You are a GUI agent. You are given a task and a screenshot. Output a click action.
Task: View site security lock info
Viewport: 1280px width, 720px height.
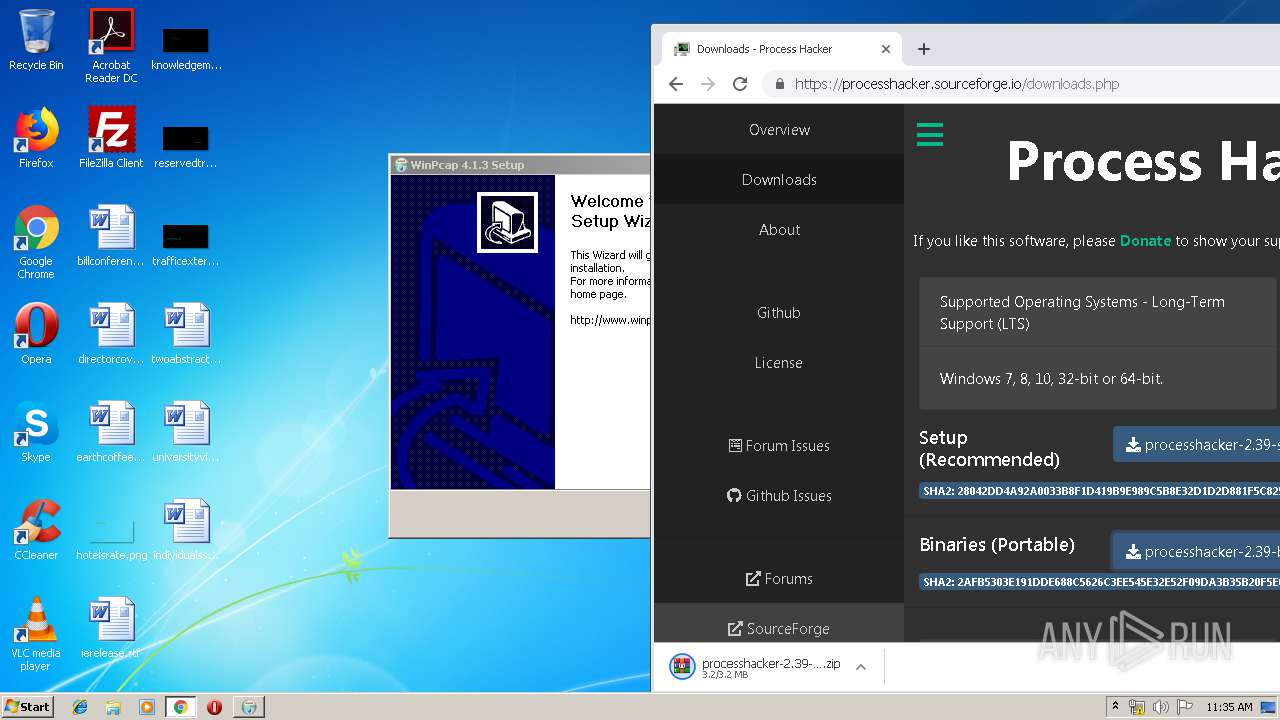[x=780, y=84]
